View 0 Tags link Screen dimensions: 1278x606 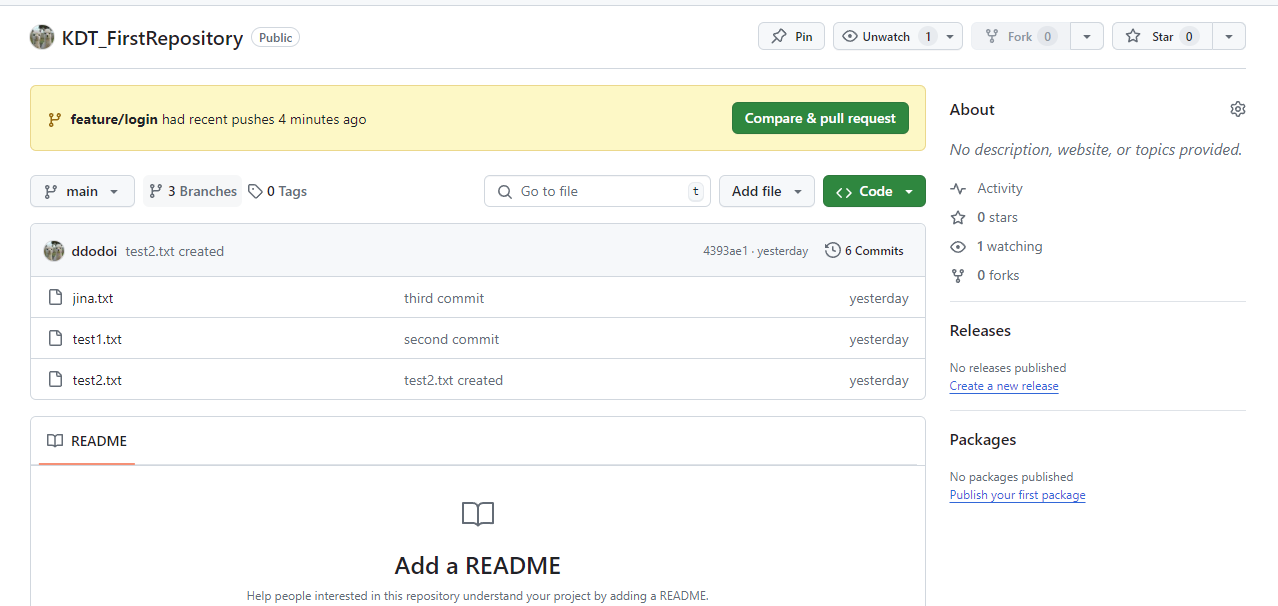278,191
